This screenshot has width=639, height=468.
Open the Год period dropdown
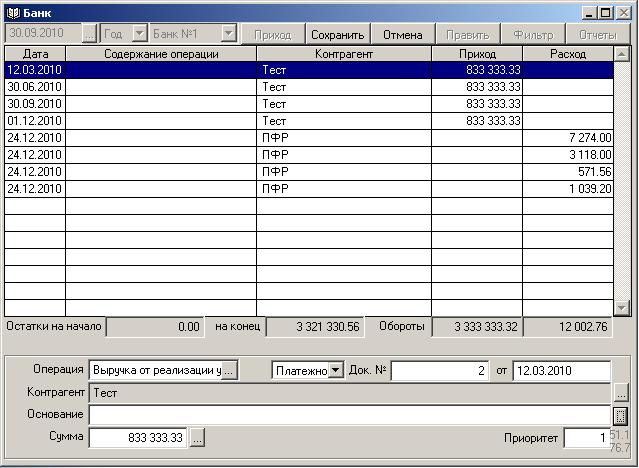(x=138, y=34)
